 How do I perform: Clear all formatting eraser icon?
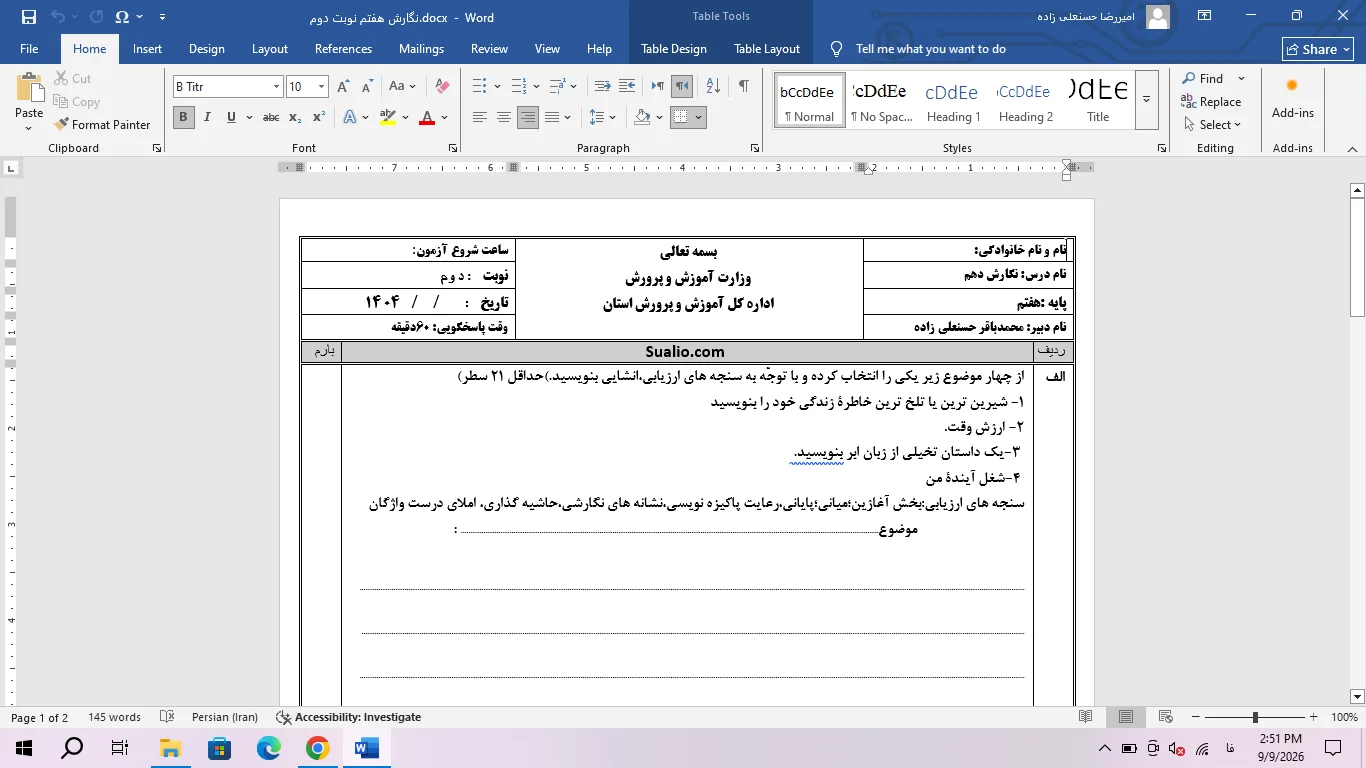tap(442, 87)
